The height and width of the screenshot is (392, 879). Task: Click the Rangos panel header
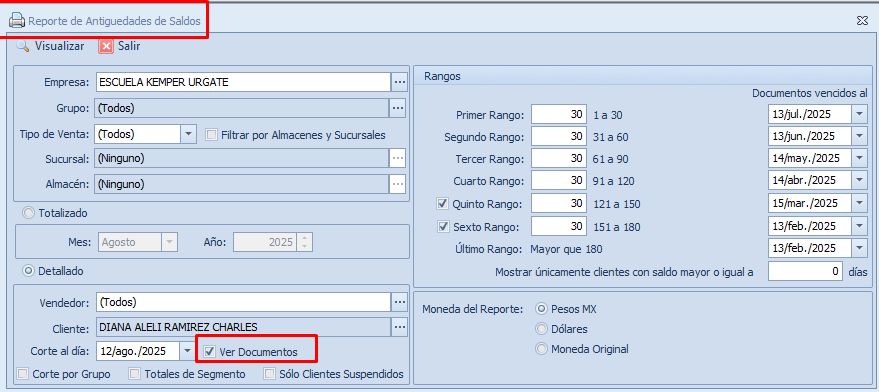tap(642, 76)
